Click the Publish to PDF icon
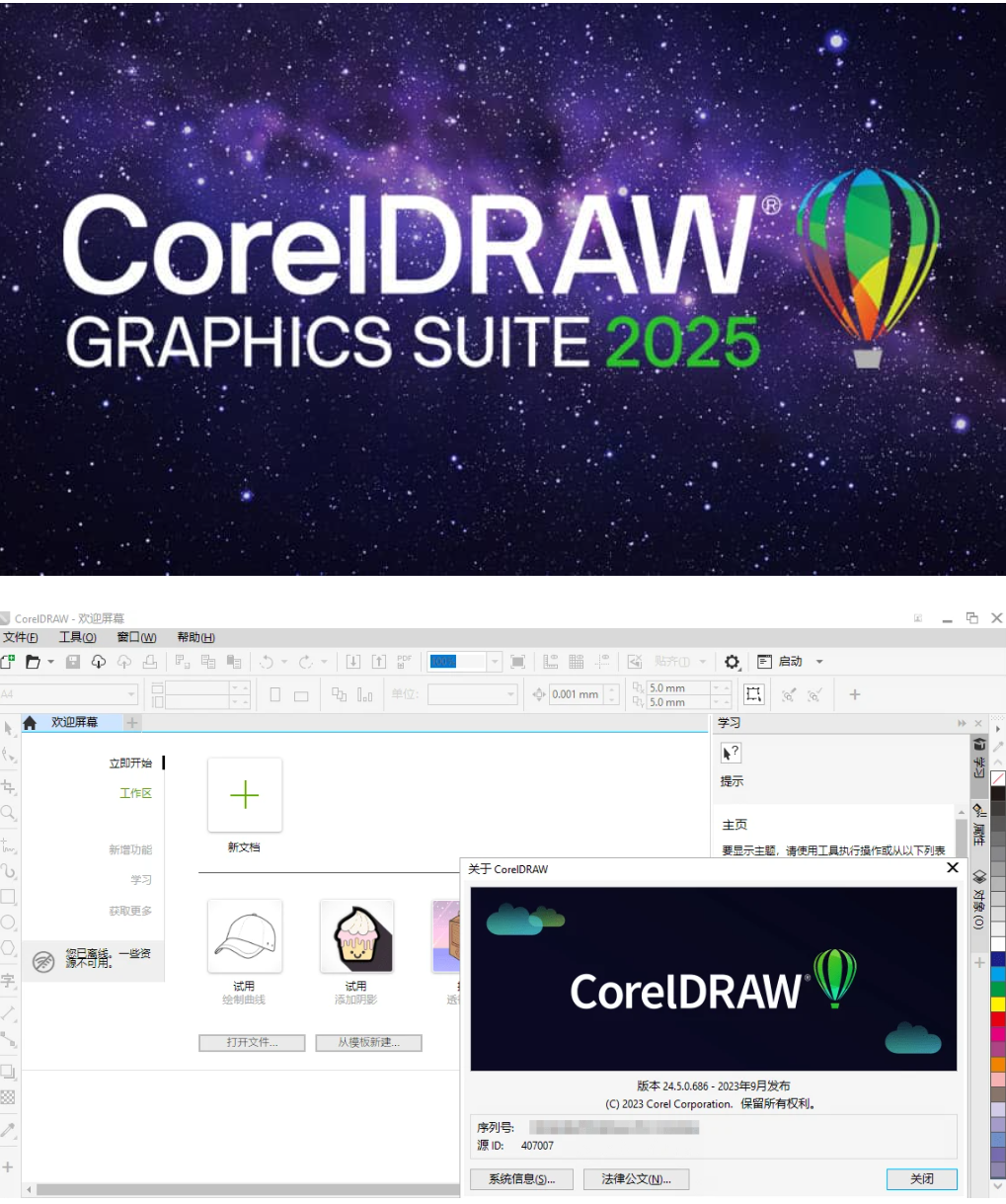1006x1204 pixels. pos(405,662)
